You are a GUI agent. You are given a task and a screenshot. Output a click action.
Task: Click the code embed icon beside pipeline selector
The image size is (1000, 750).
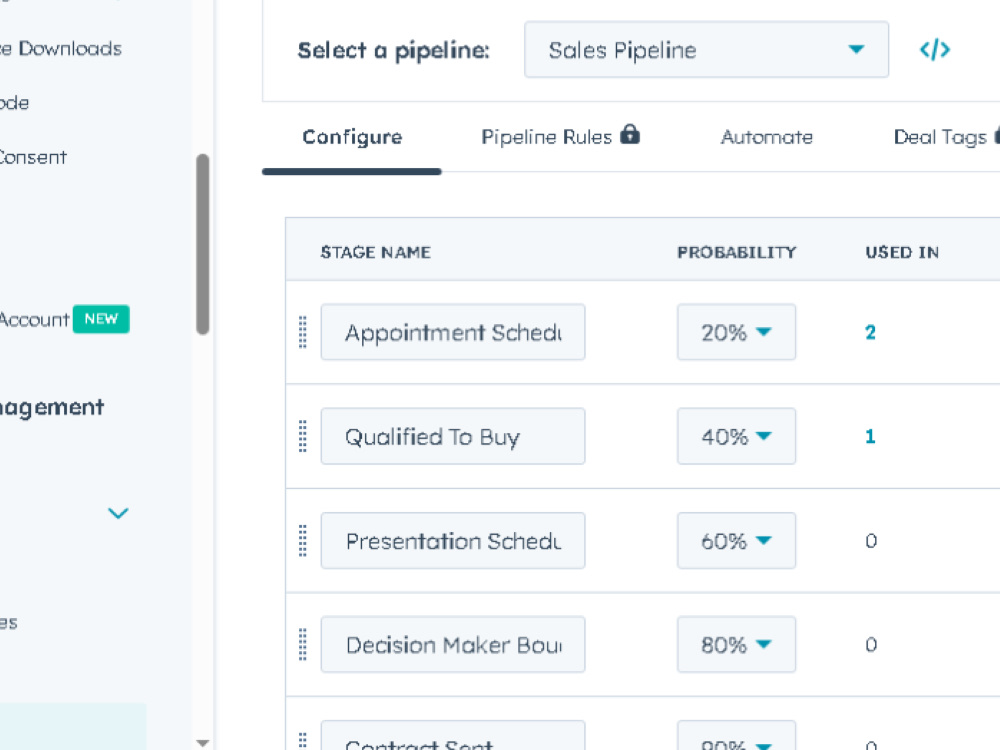click(934, 50)
